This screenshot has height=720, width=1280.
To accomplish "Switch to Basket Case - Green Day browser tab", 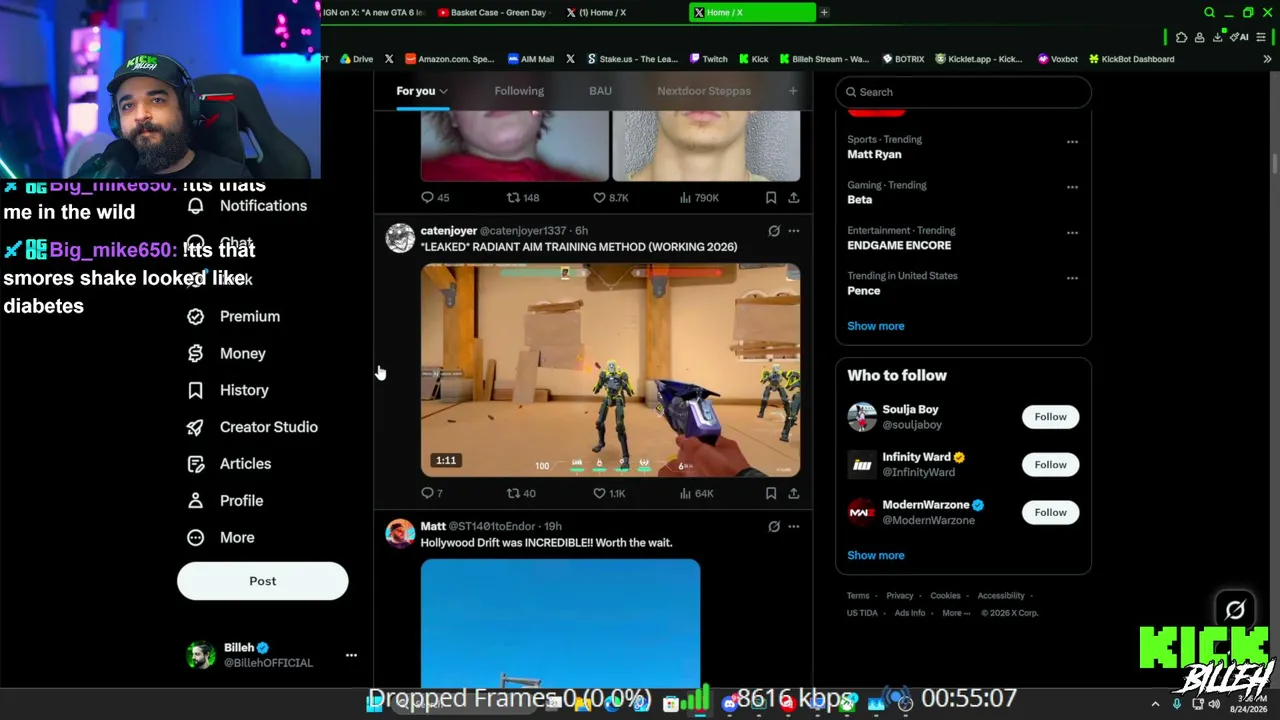I will click(x=495, y=12).
